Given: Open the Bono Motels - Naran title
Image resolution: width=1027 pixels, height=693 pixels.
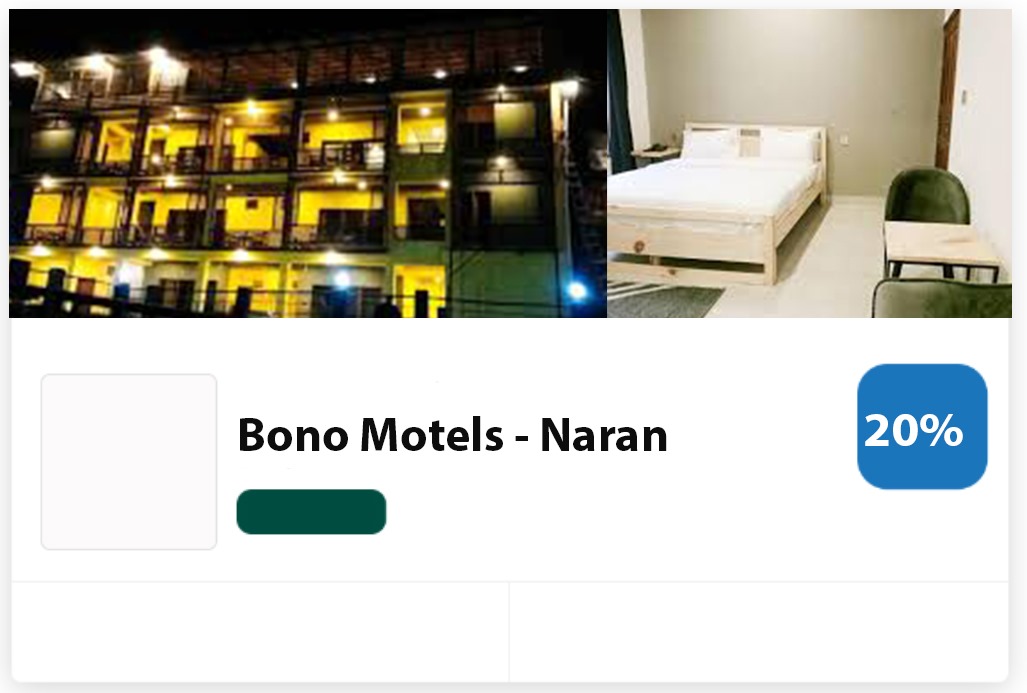Looking at the screenshot, I should coord(453,435).
